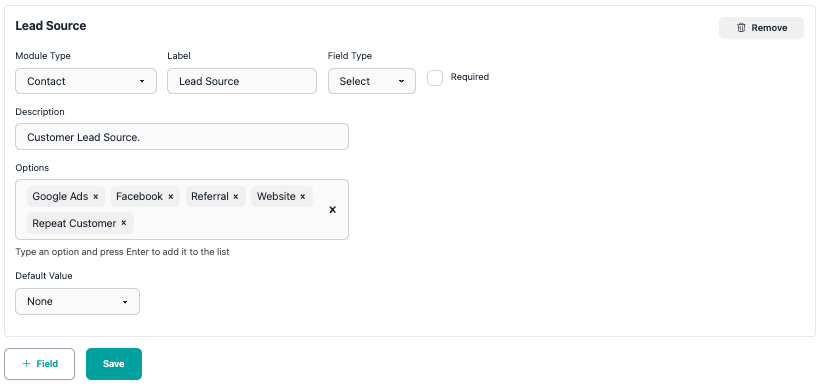Click the Lead Source section heading
This screenshot has height=387, width=822.
point(51,26)
